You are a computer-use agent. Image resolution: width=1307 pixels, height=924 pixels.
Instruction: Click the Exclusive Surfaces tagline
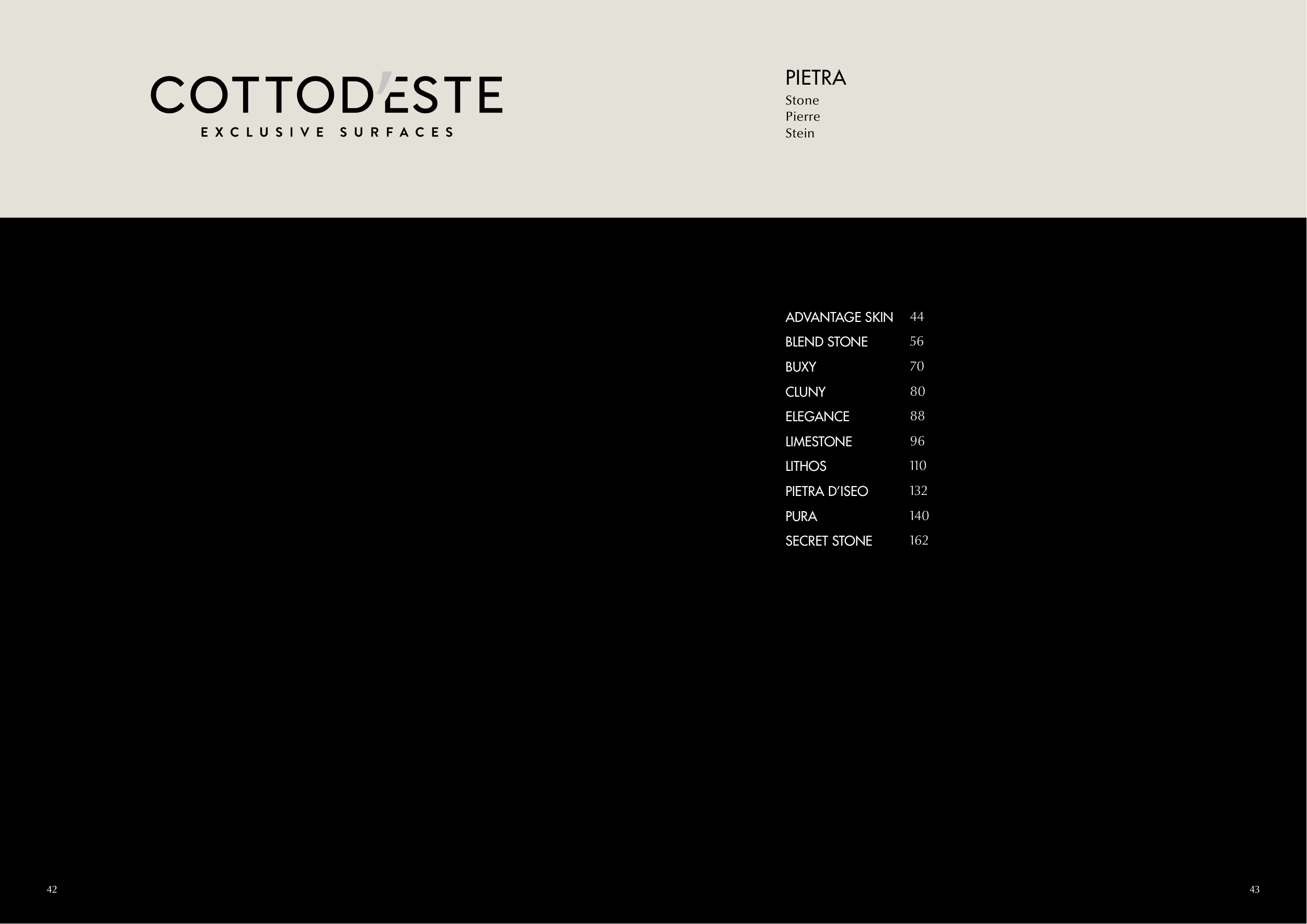pos(327,132)
